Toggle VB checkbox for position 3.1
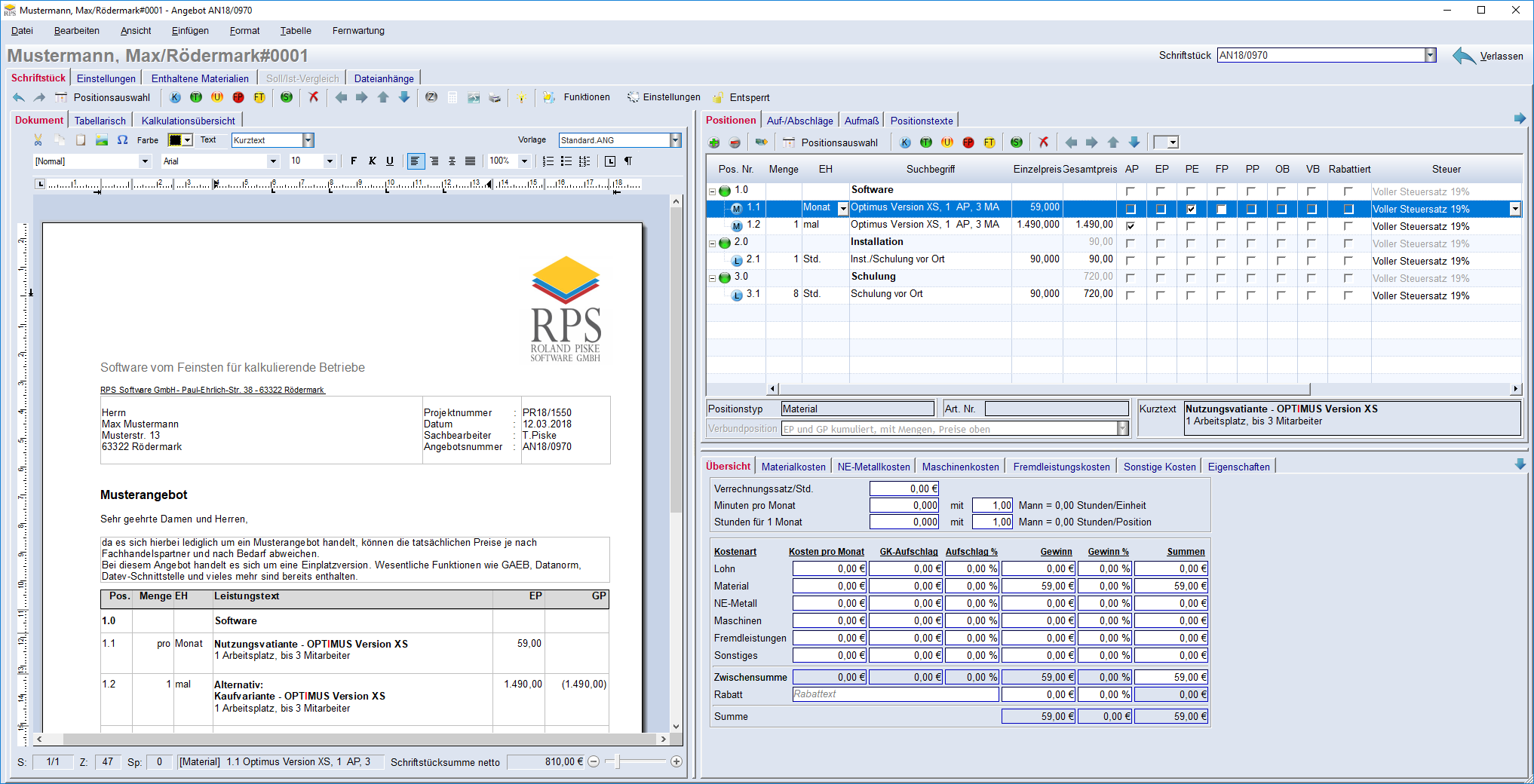 click(x=1312, y=296)
